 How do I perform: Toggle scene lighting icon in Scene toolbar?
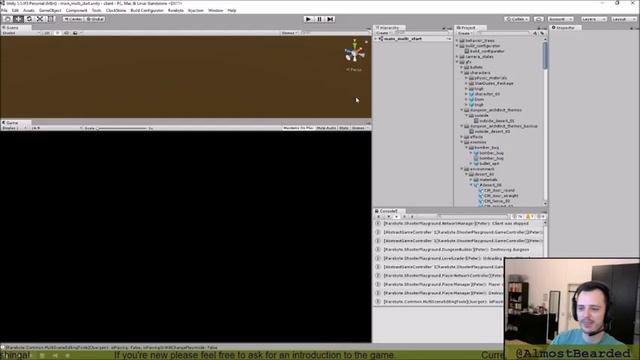tap(57, 33)
